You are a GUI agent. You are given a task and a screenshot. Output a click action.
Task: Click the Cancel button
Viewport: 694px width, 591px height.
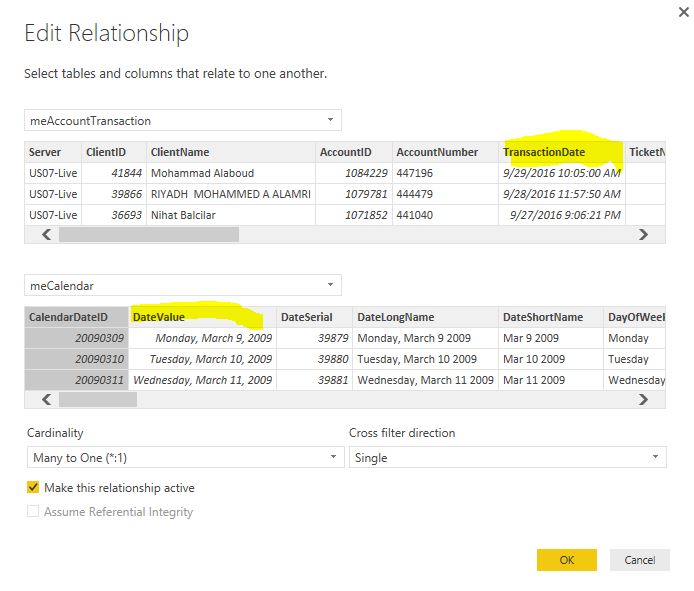pyautogui.click(x=640, y=560)
